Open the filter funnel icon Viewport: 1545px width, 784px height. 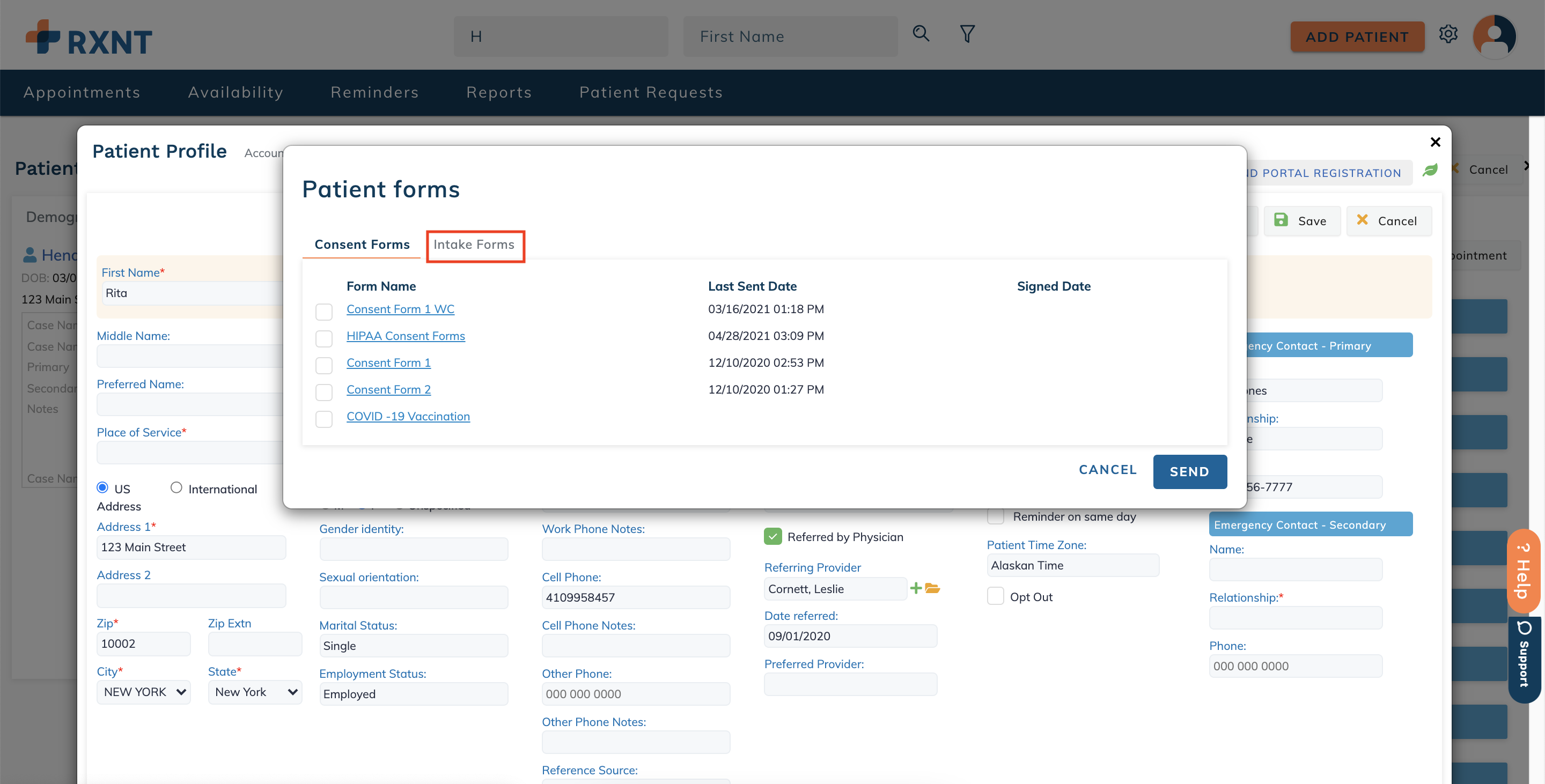pos(967,34)
